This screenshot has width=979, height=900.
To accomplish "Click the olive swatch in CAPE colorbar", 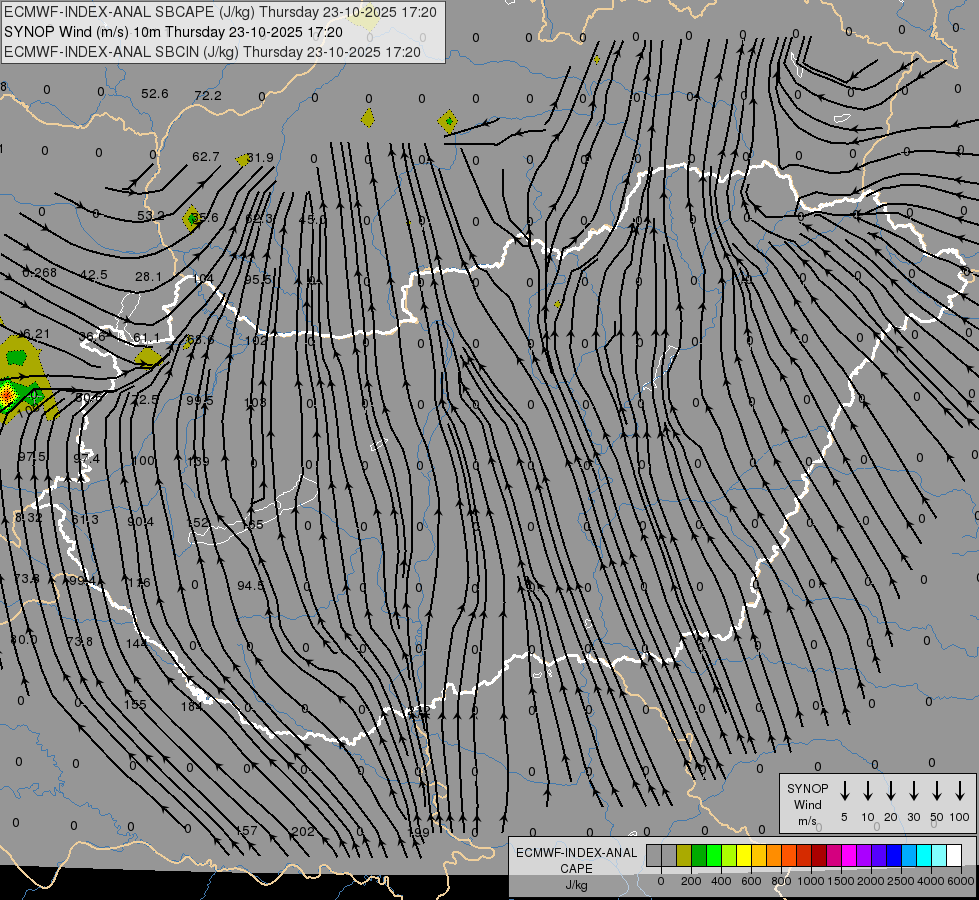I will tap(684, 855).
